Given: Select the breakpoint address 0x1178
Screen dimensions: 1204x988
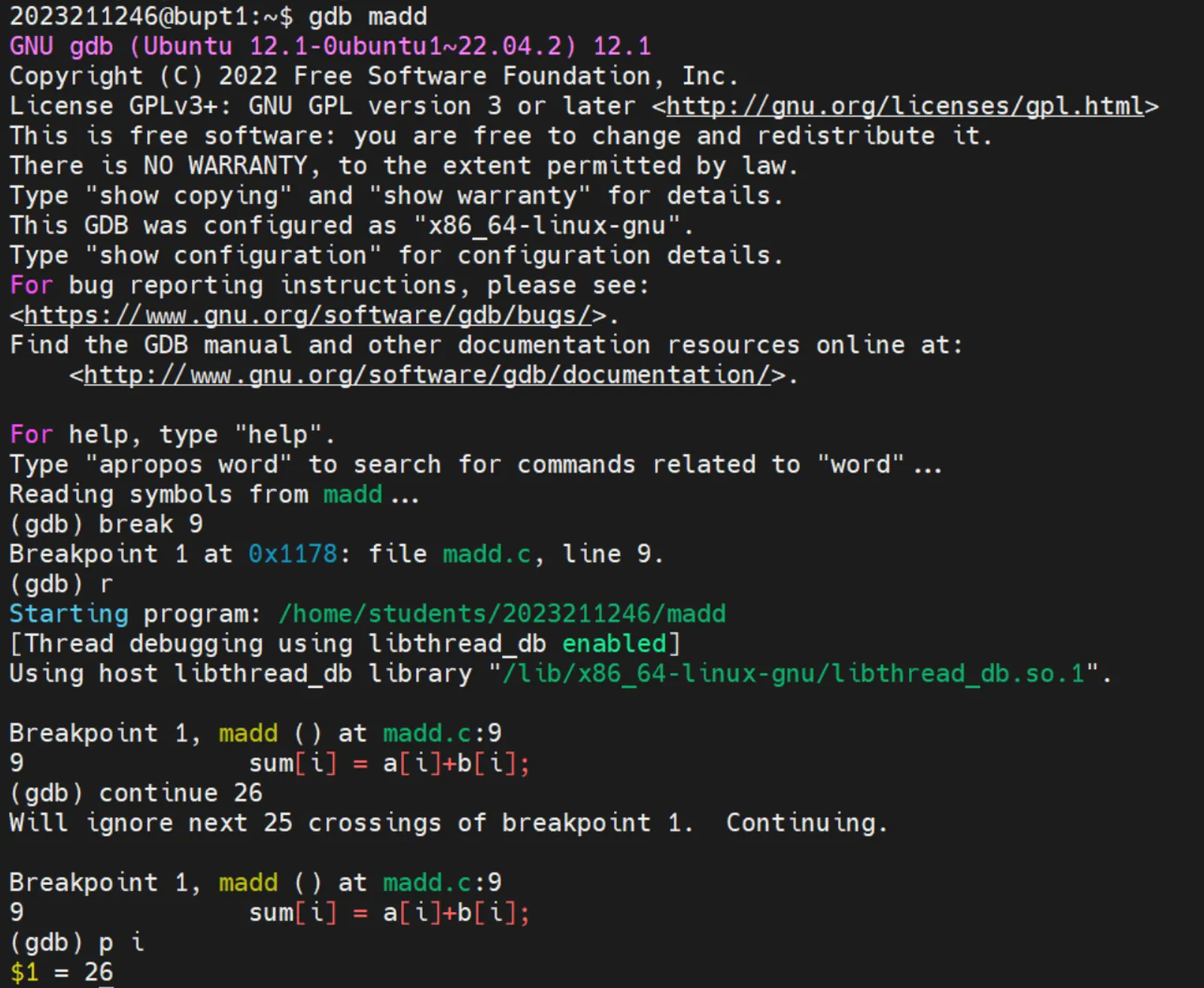Looking at the screenshot, I should point(293,555).
